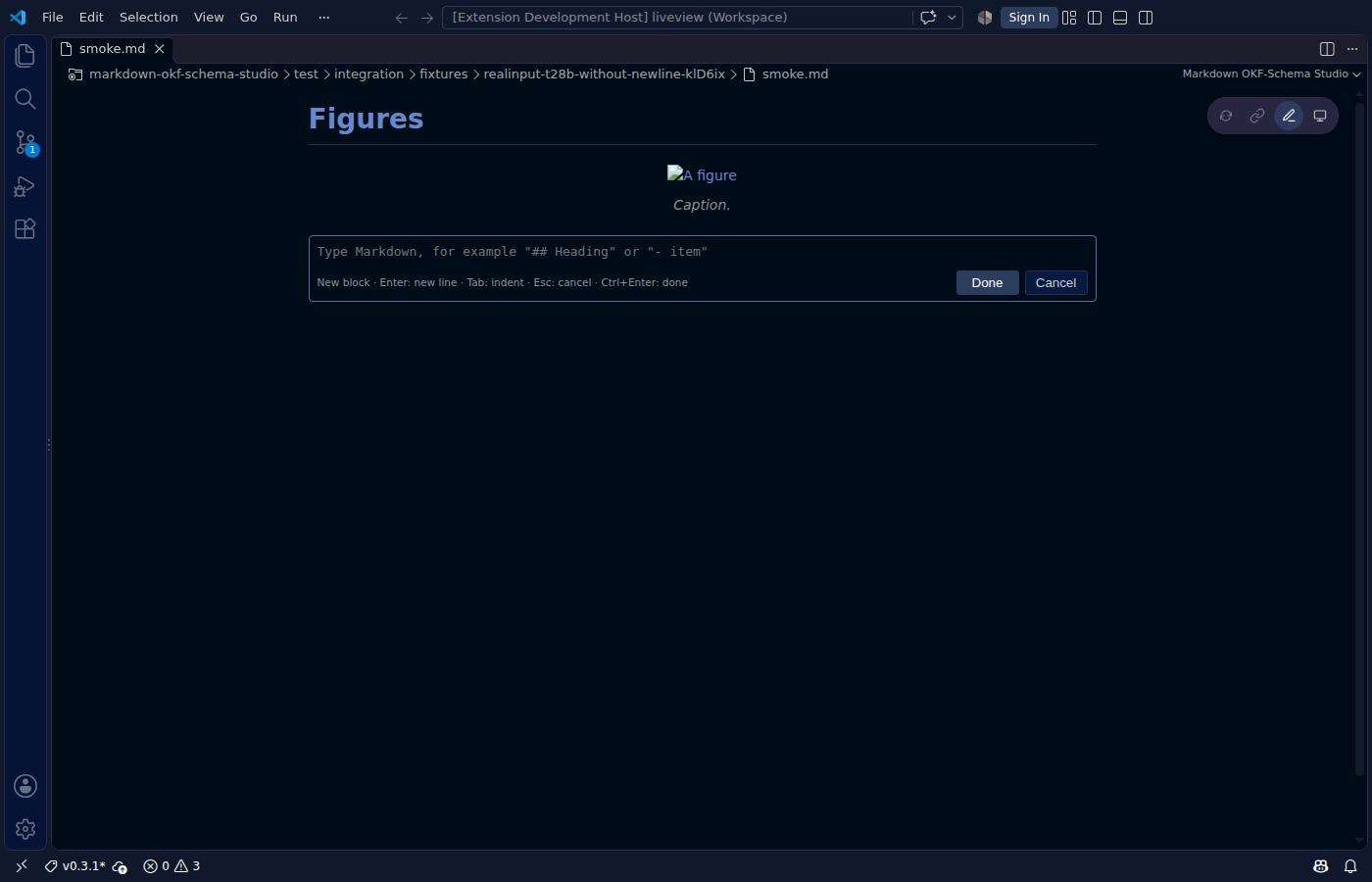Screen dimensions: 1372x882
Task: Click the Caption. text
Action: (702, 205)
